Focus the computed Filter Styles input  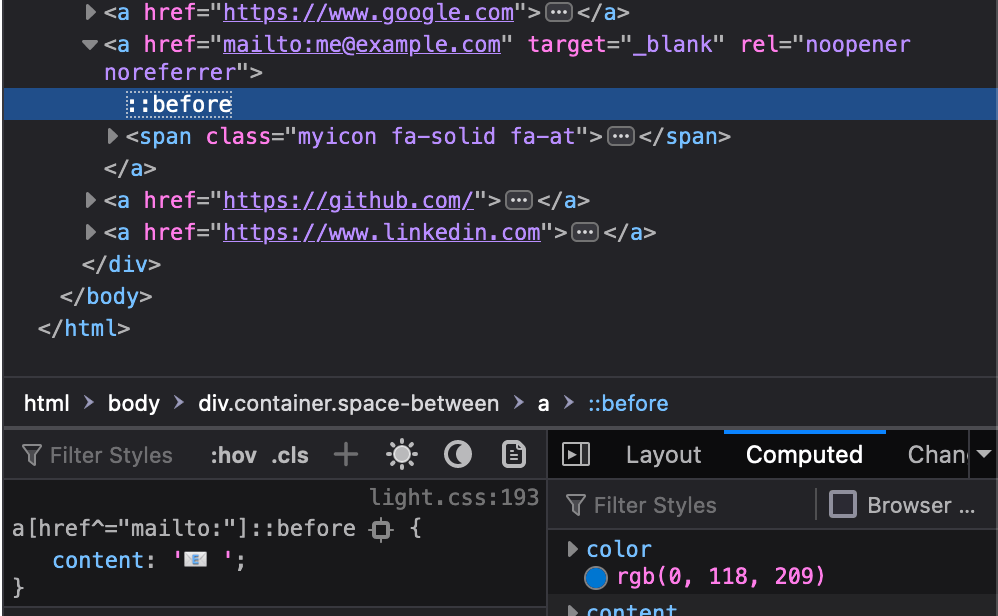point(655,505)
